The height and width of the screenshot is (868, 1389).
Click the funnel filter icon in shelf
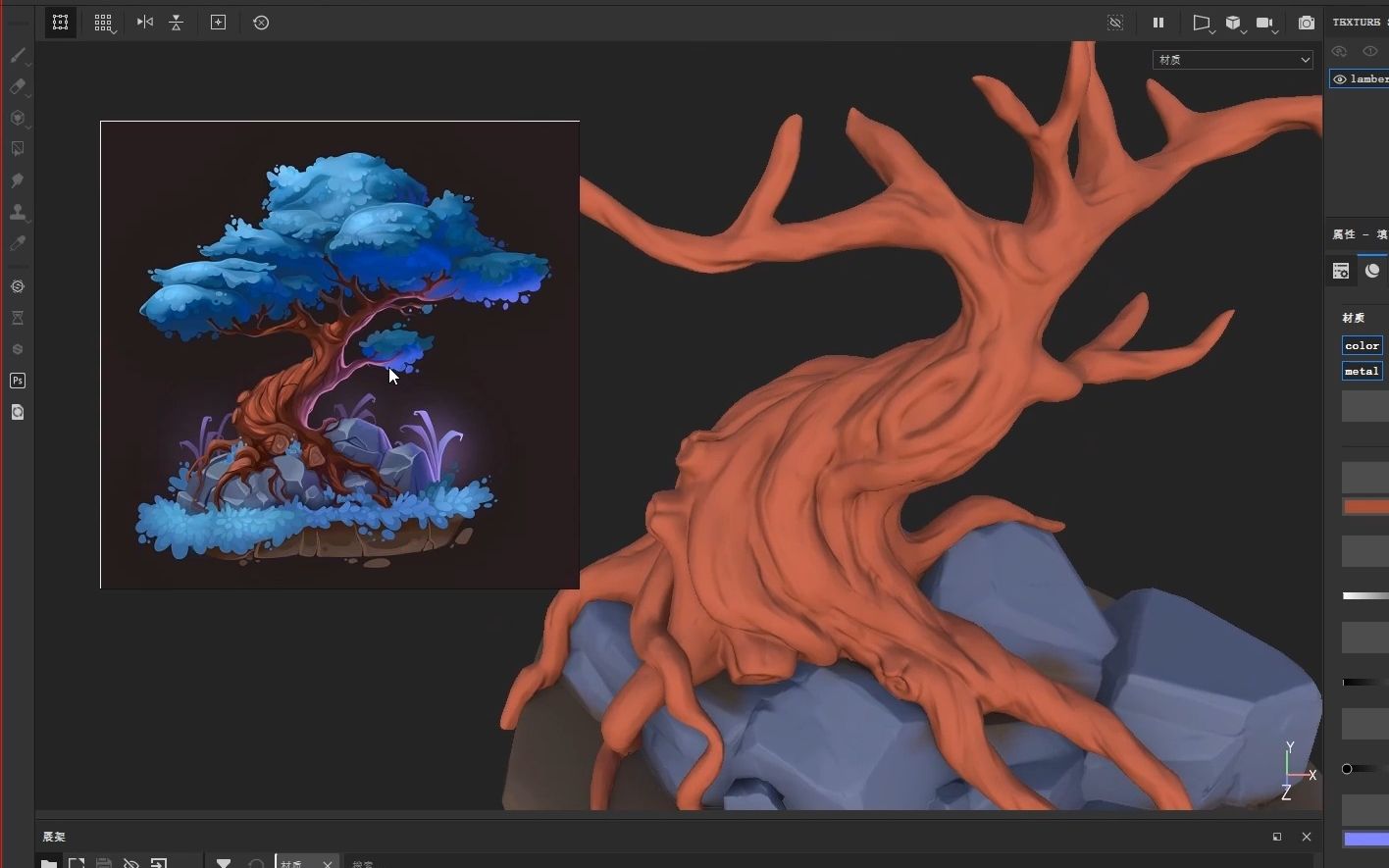point(224,863)
